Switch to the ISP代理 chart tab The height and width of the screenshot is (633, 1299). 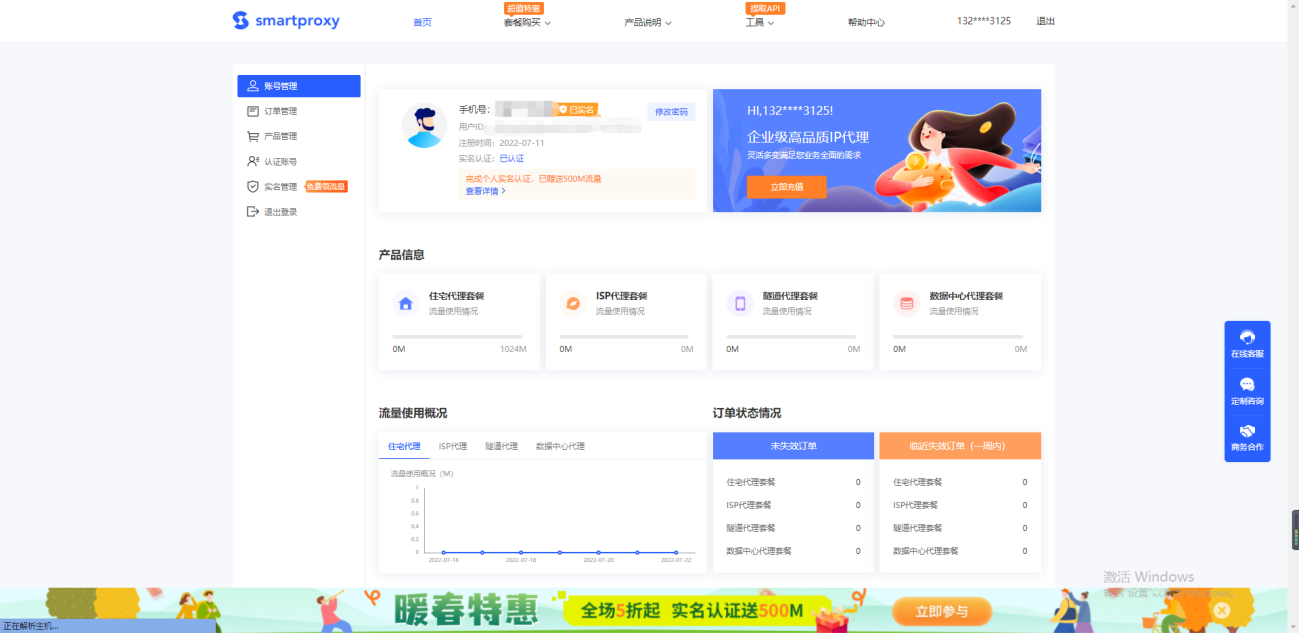click(x=453, y=446)
